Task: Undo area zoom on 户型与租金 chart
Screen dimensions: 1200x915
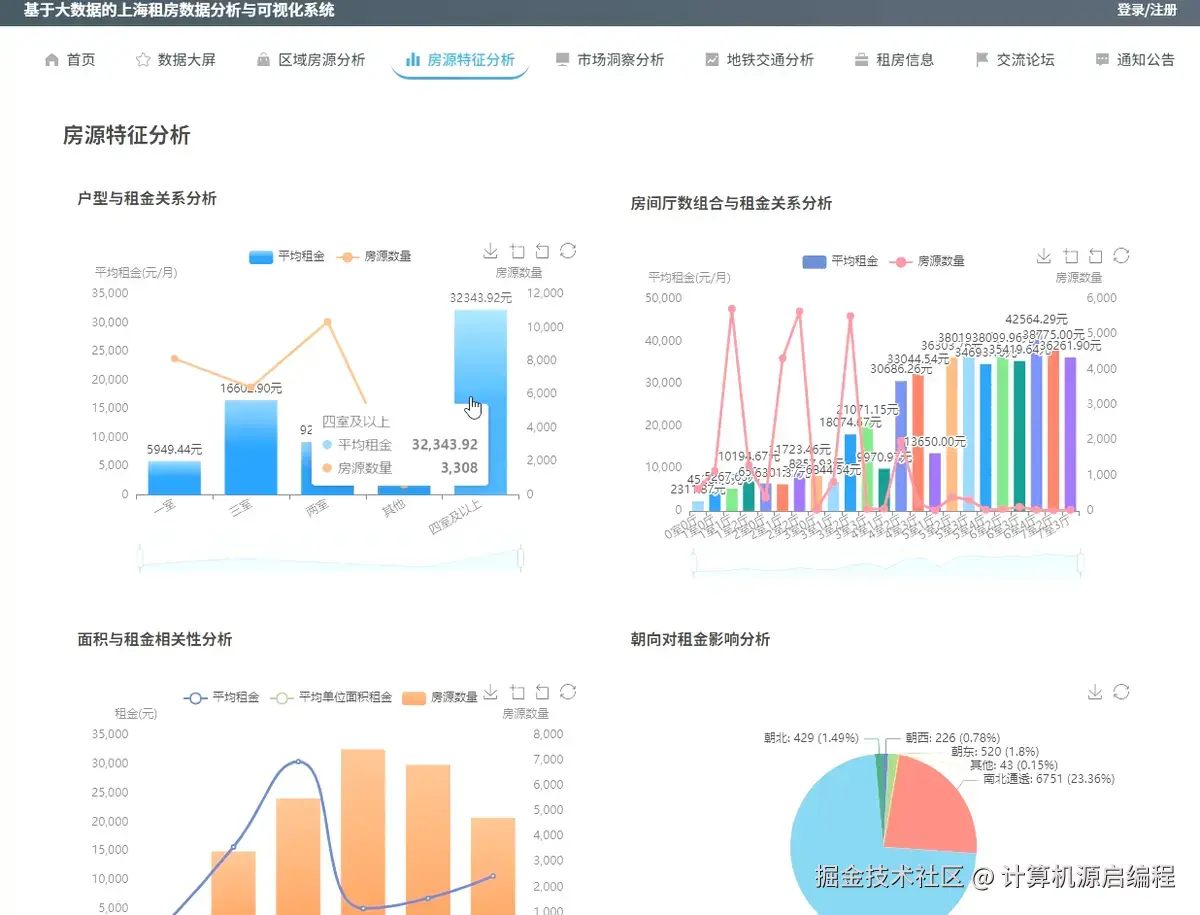Action: pos(542,251)
